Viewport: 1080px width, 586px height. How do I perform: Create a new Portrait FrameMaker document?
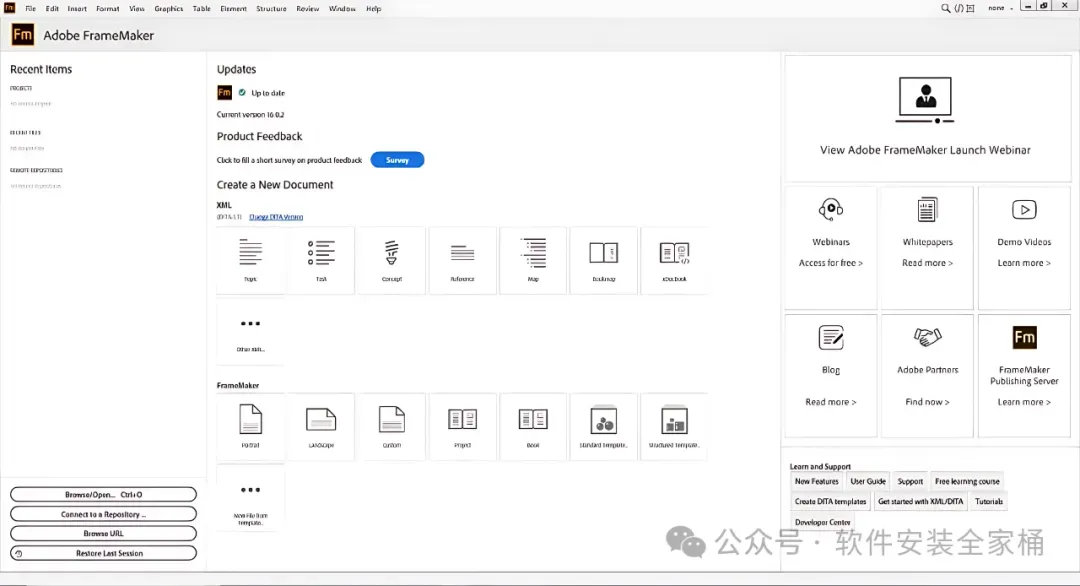[250, 427]
